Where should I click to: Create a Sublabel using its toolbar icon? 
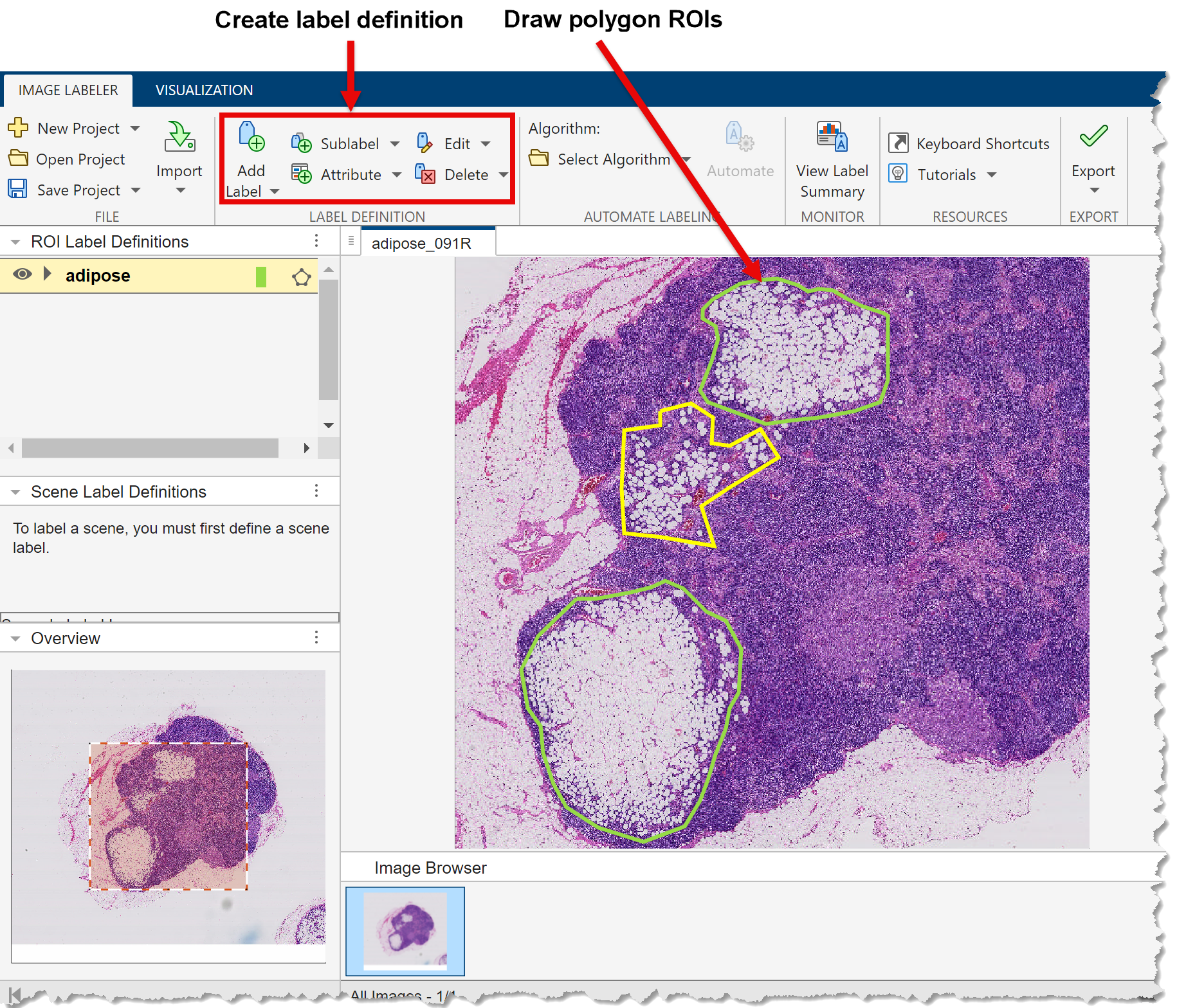point(301,143)
